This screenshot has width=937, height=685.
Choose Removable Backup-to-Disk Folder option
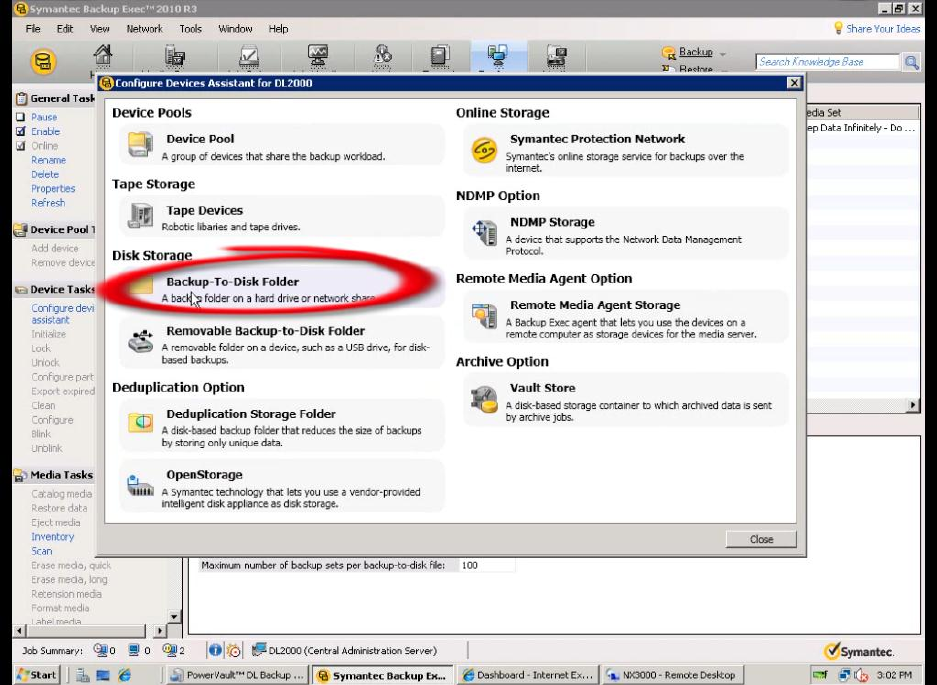point(281,343)
